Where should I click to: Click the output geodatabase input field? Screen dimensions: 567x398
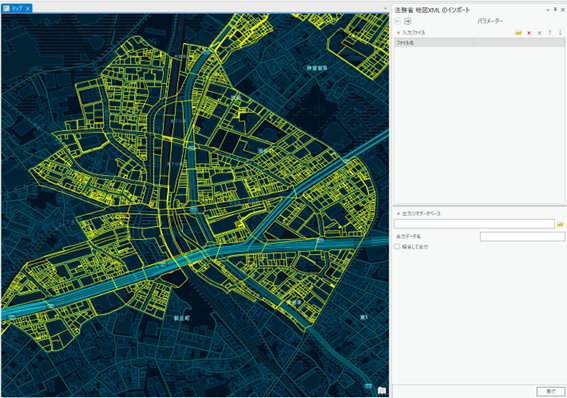pyautogui.click(x=474, y=224)
